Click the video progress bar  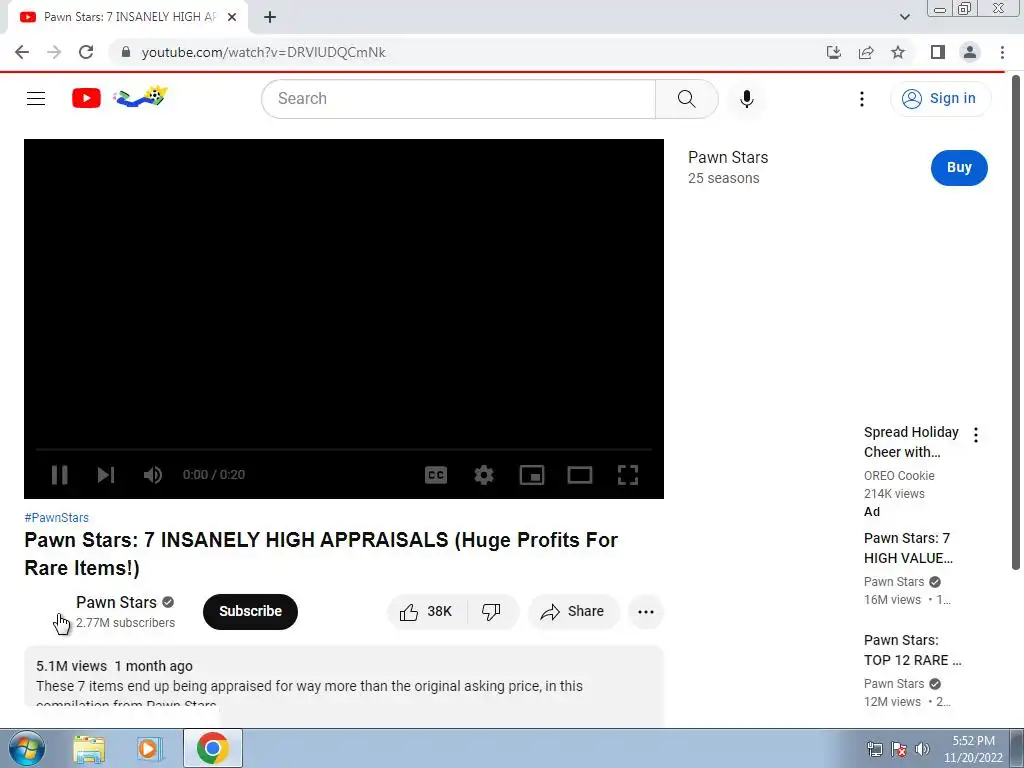[x=344, y=449]
